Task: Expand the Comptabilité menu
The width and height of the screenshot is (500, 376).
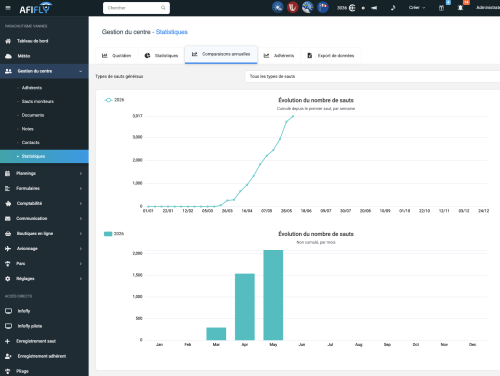Action: [44, 203]
